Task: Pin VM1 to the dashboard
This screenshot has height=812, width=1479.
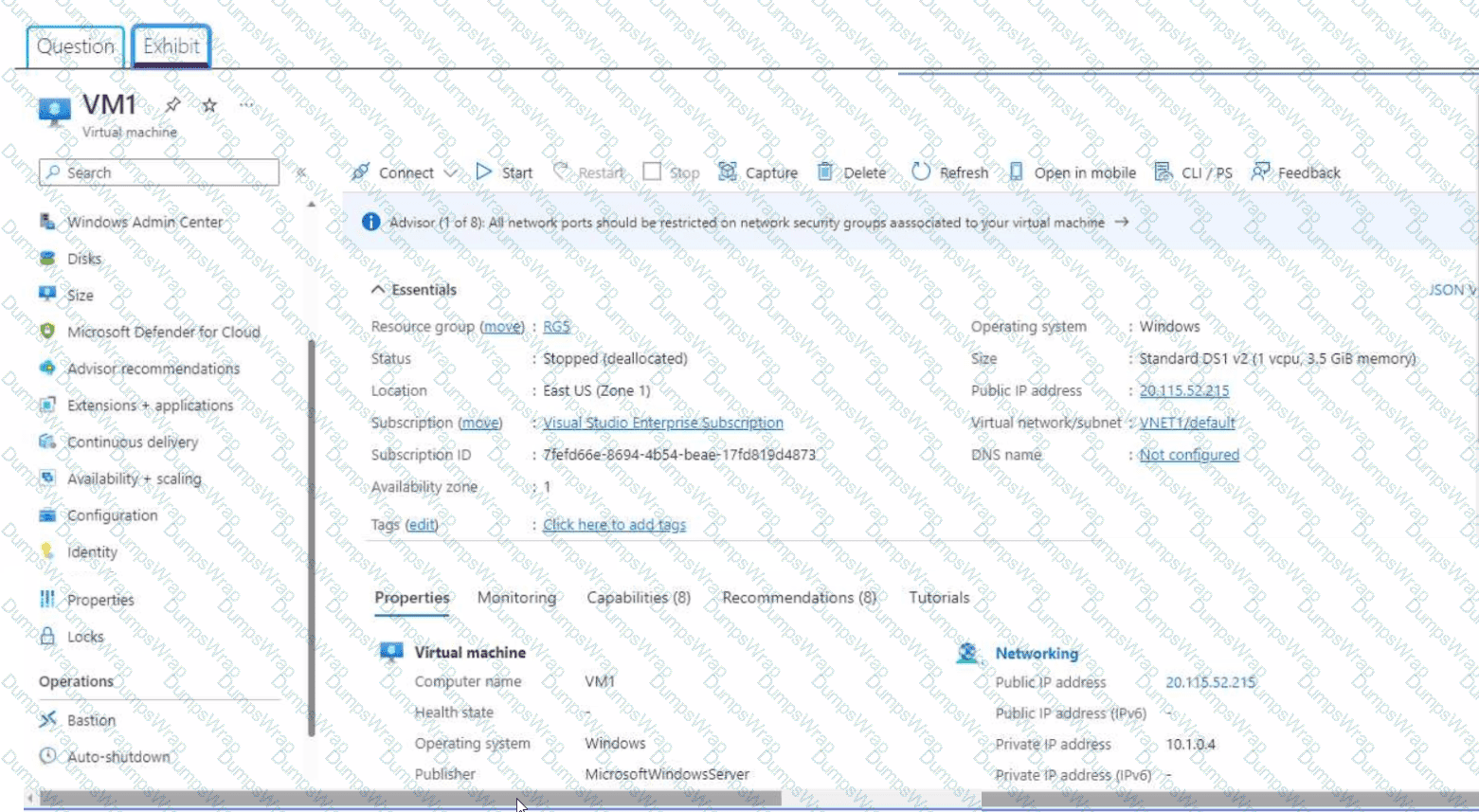Action: (172, 105)
